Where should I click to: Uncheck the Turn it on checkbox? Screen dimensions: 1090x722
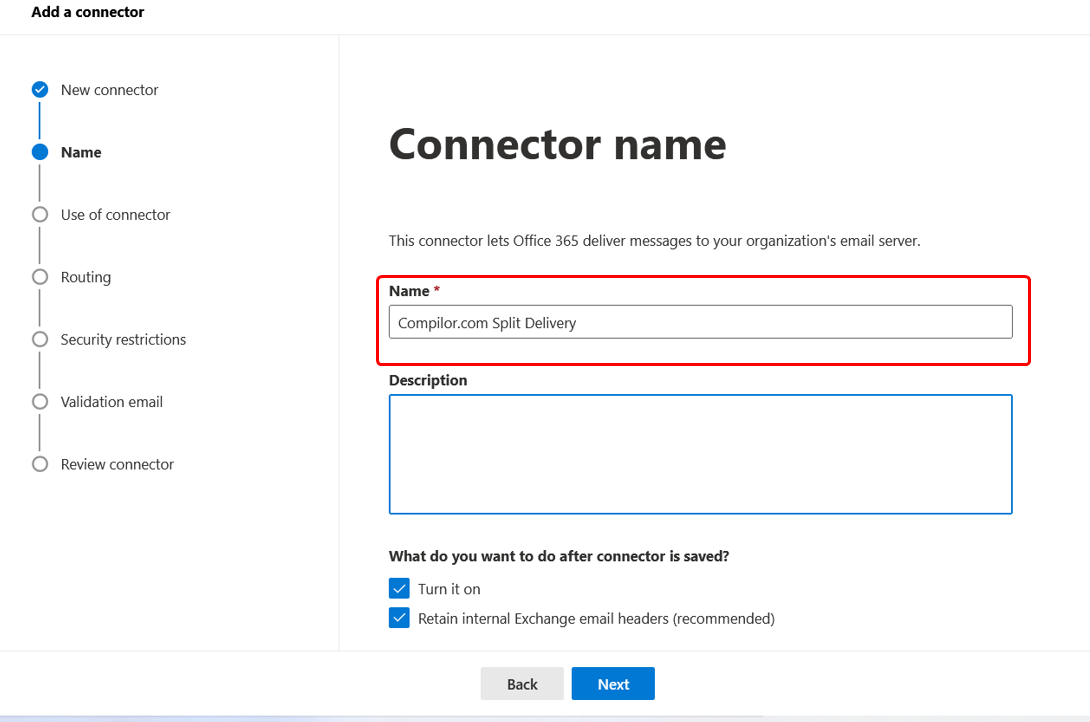tap(399, 588)
